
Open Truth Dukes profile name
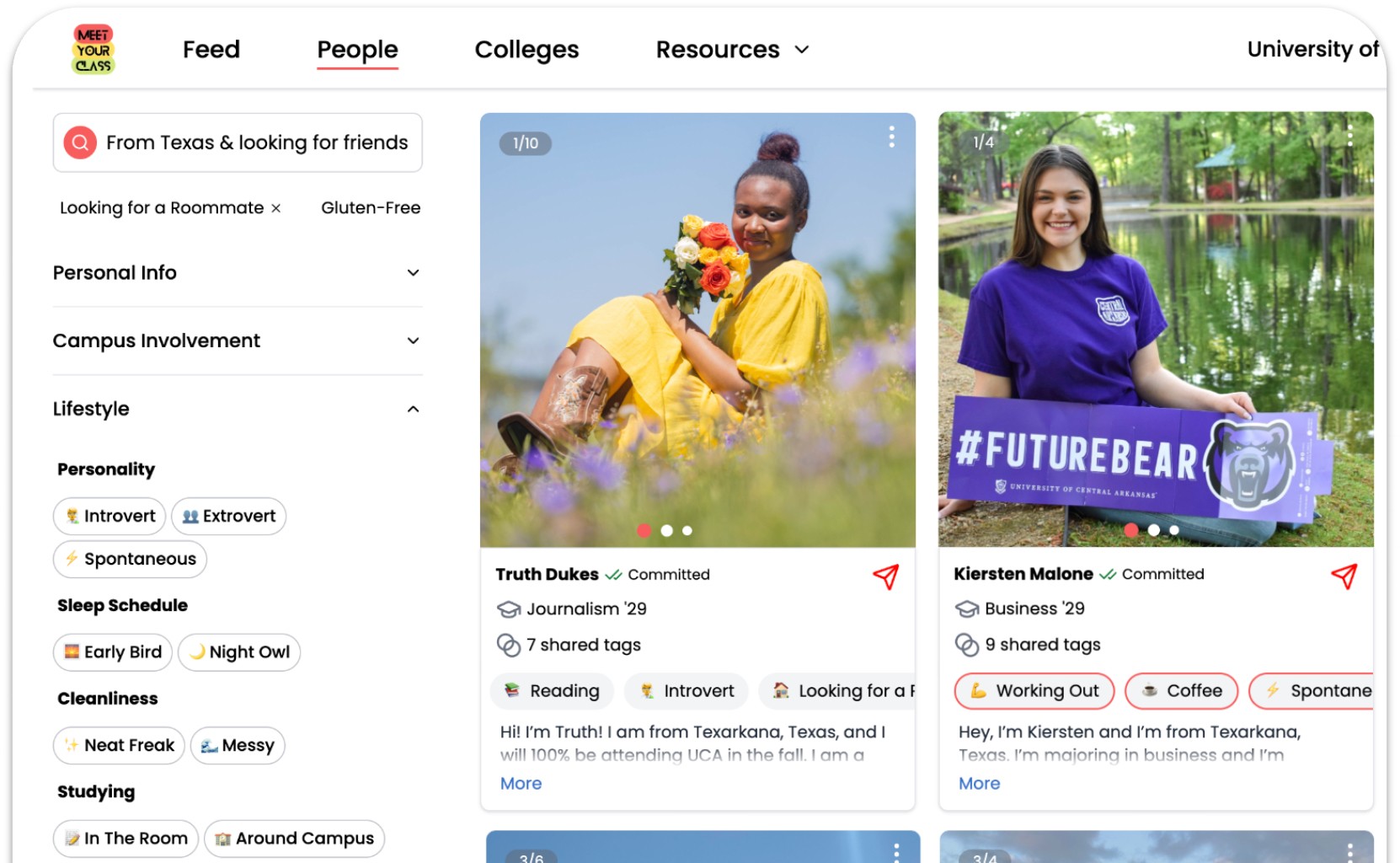point(547,575)
